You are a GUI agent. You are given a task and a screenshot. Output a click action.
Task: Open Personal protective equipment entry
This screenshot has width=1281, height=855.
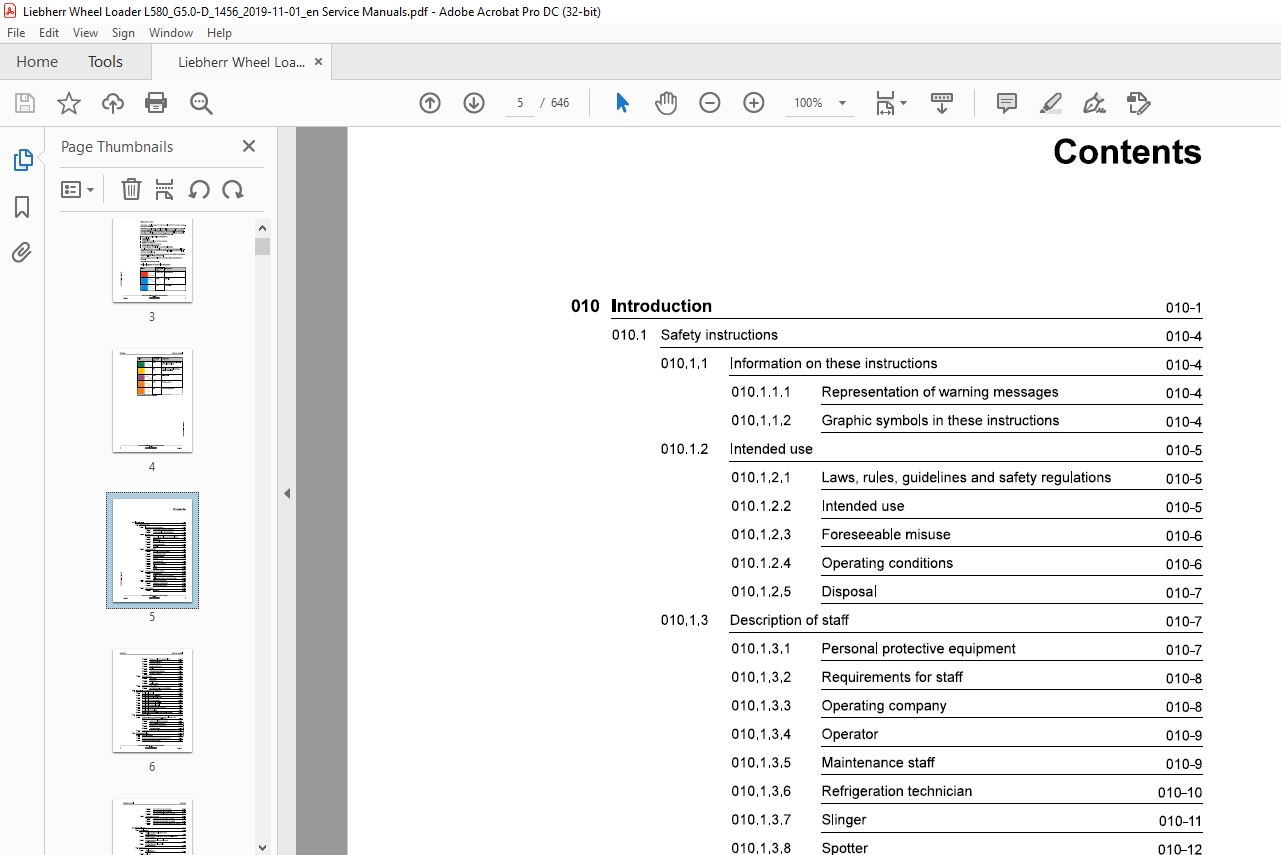[x=918, y=648]
